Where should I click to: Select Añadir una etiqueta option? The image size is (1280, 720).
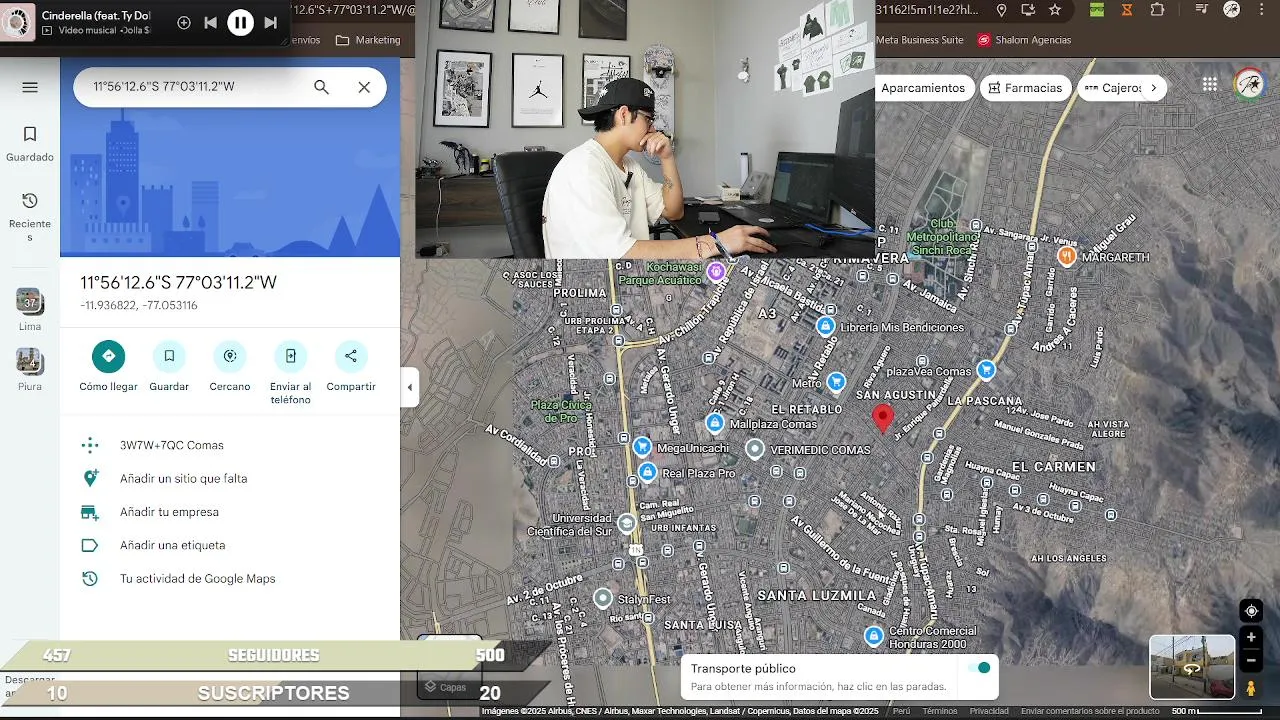230,545
